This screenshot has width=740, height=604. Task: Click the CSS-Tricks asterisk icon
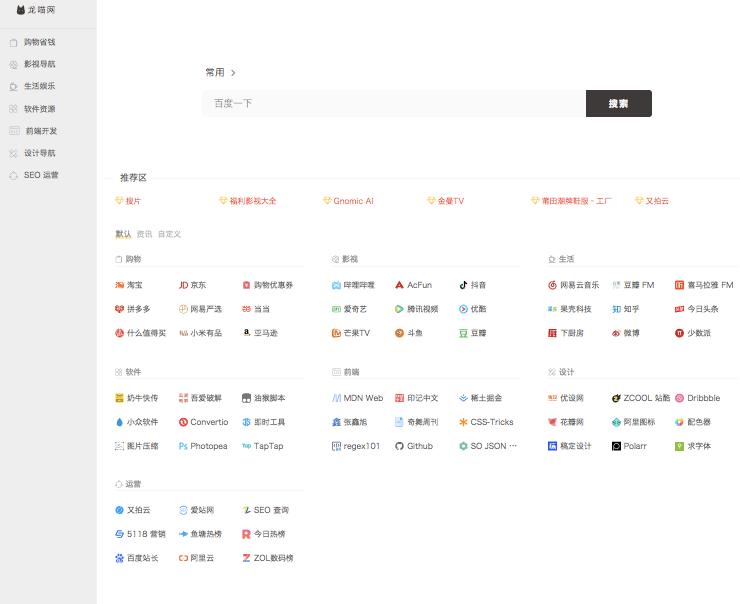(x=463, y=422)
